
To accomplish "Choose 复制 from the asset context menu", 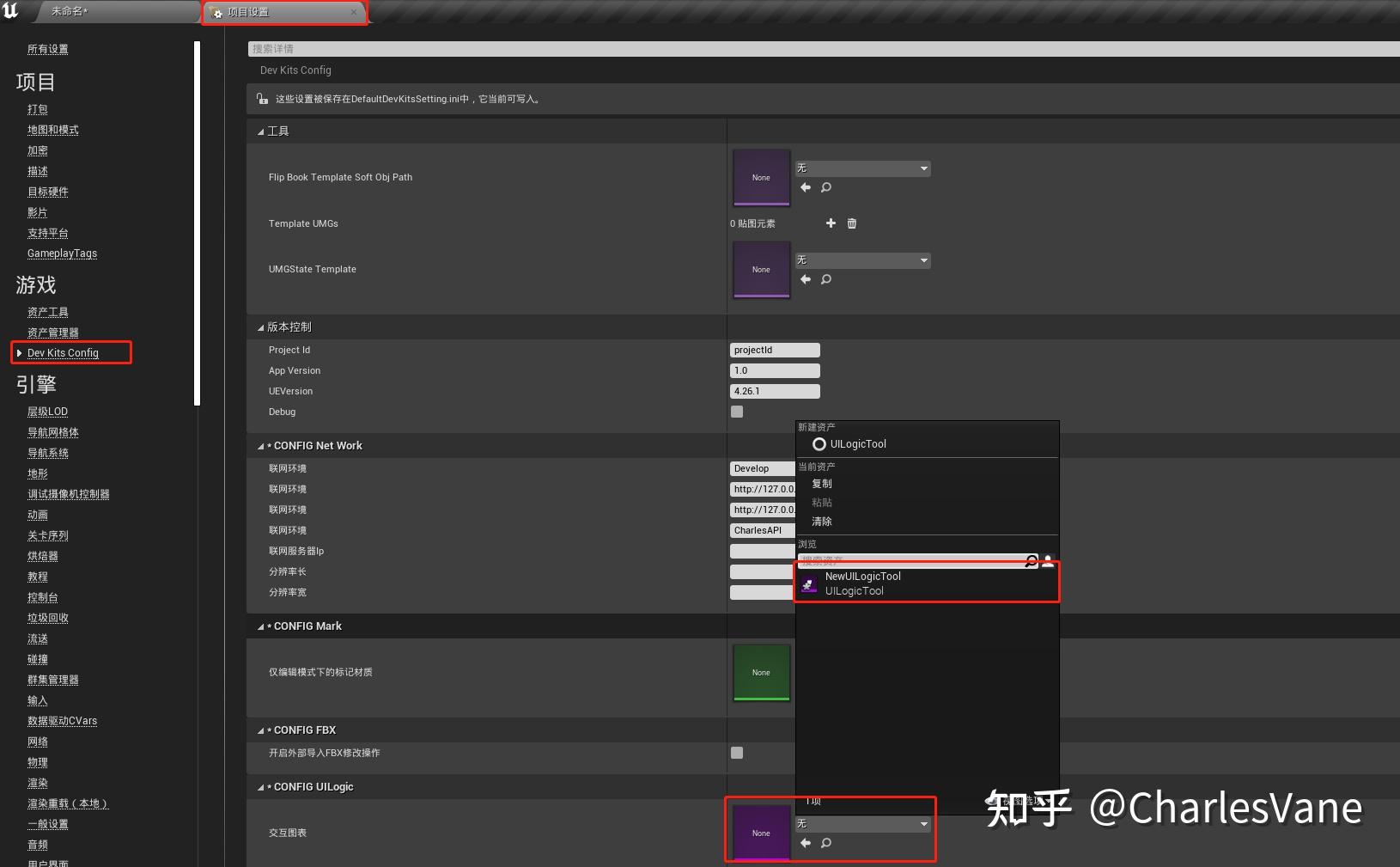I will [821, 484].
